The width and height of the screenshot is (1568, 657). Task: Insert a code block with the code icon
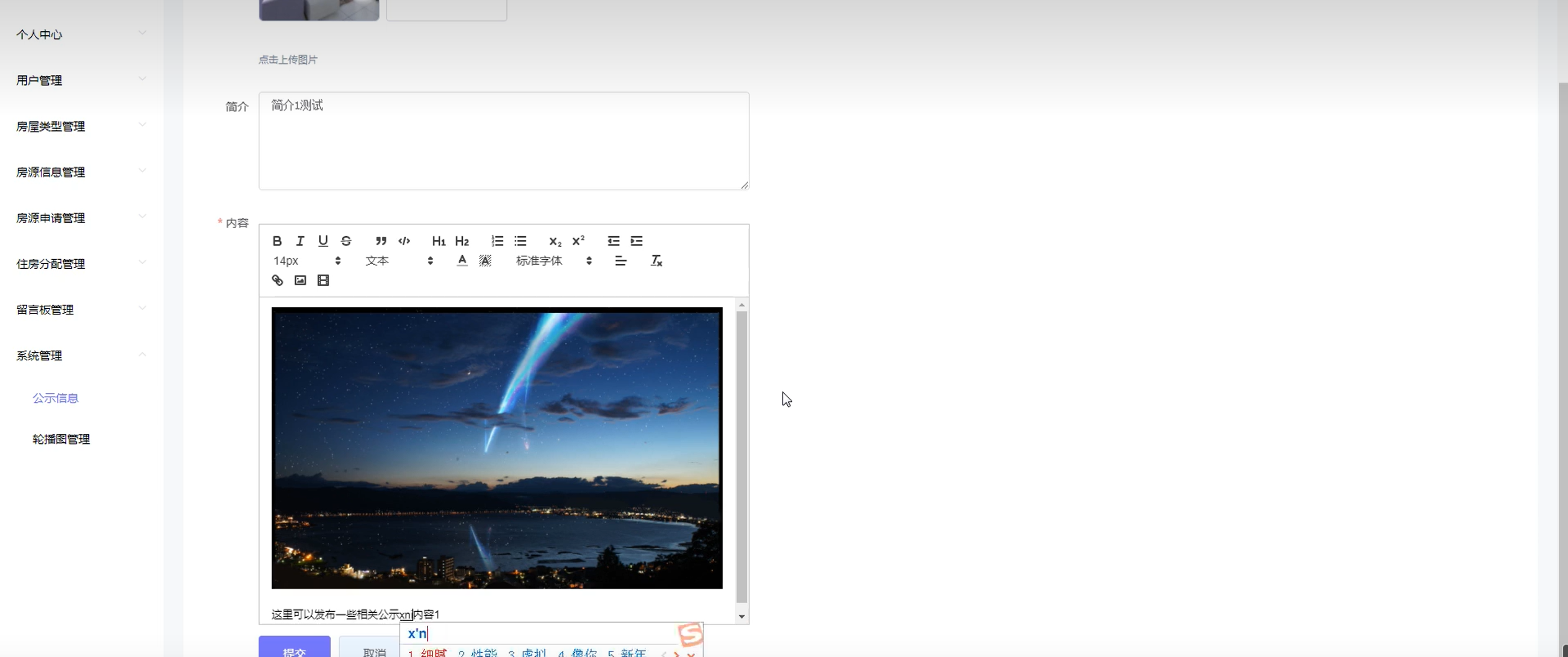click(x=404, y=241)
